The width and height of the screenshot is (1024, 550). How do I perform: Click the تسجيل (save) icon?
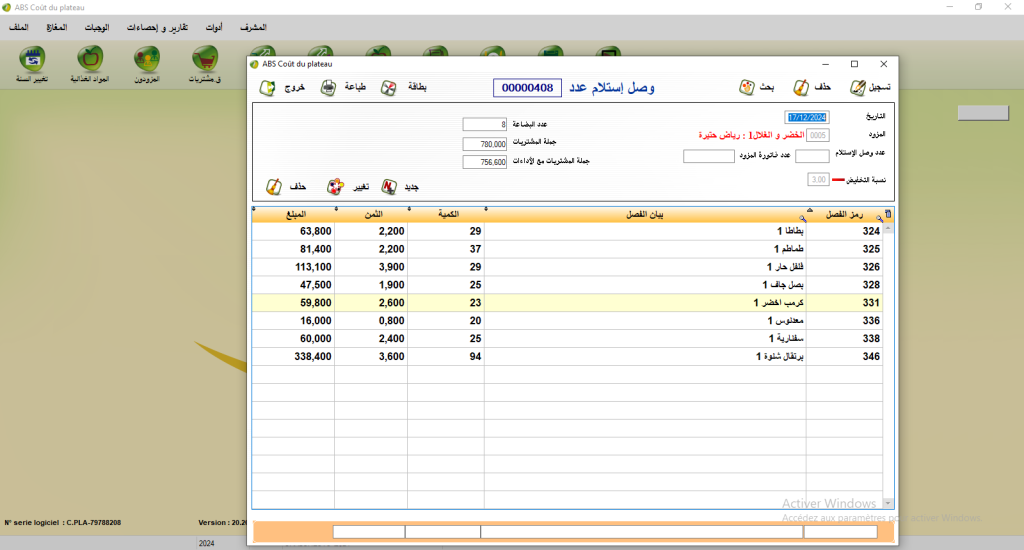858,88
